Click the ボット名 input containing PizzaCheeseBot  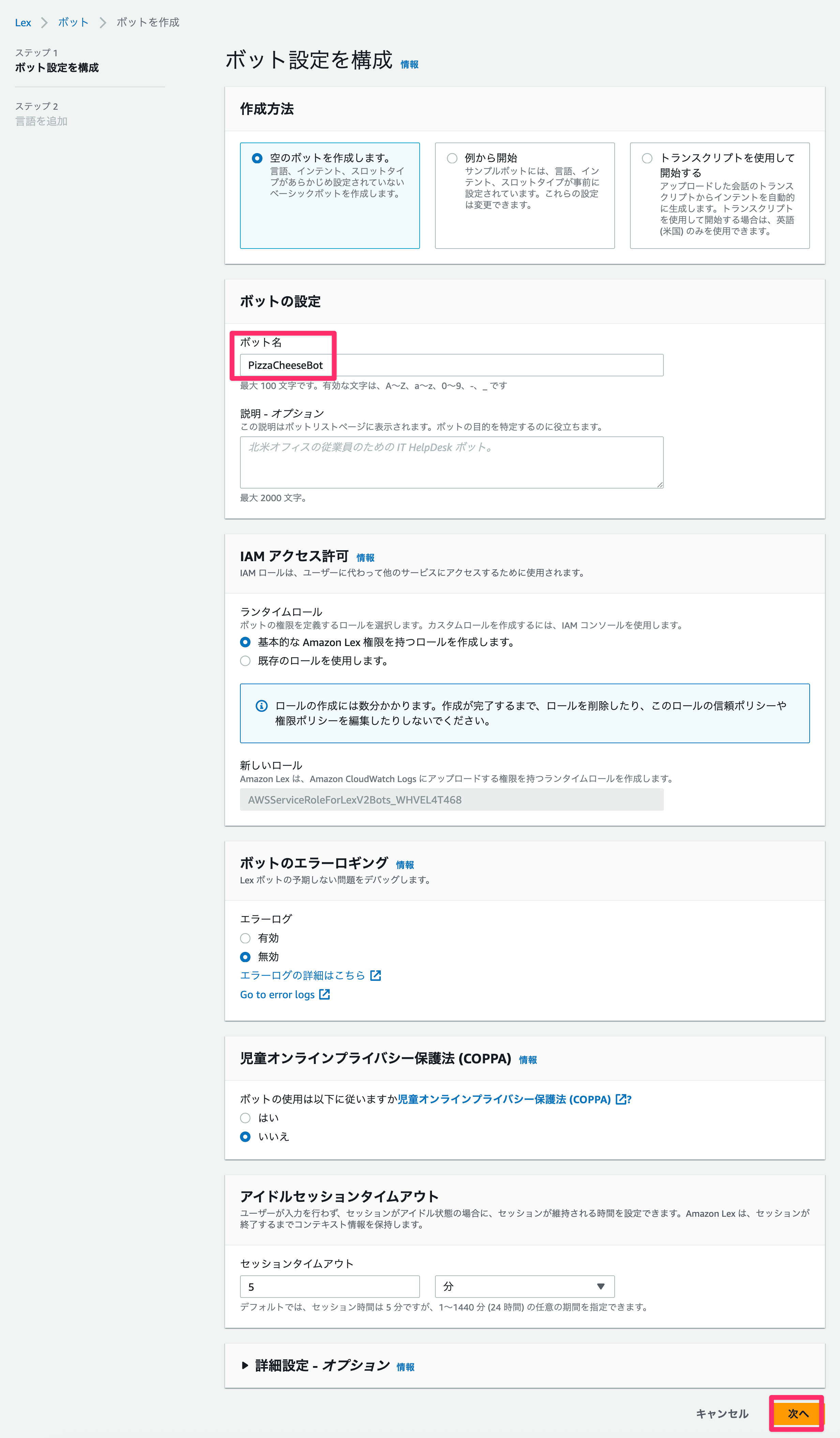pyautogui.click(x=451, y=365)
